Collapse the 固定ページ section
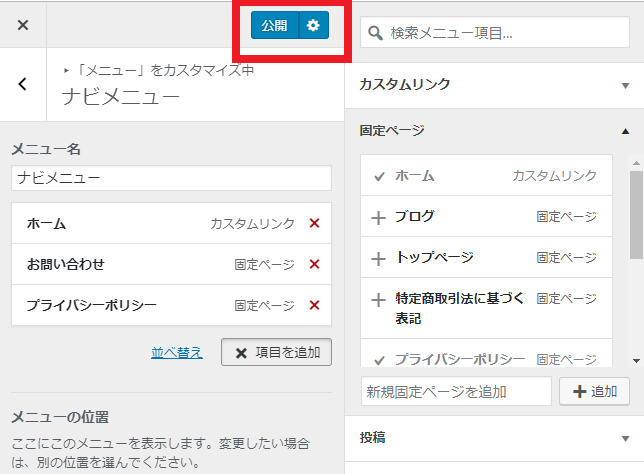The image size is (644, 474). click(624, 130)
